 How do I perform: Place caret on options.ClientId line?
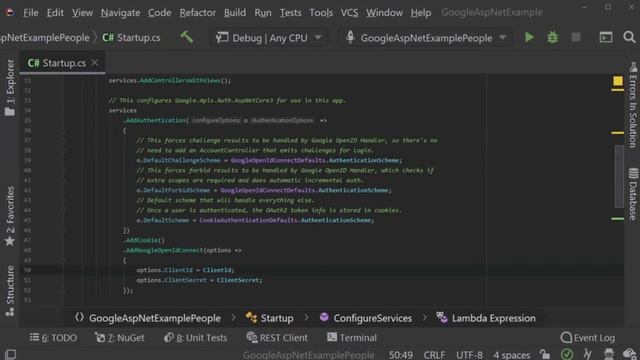(185, 270)
